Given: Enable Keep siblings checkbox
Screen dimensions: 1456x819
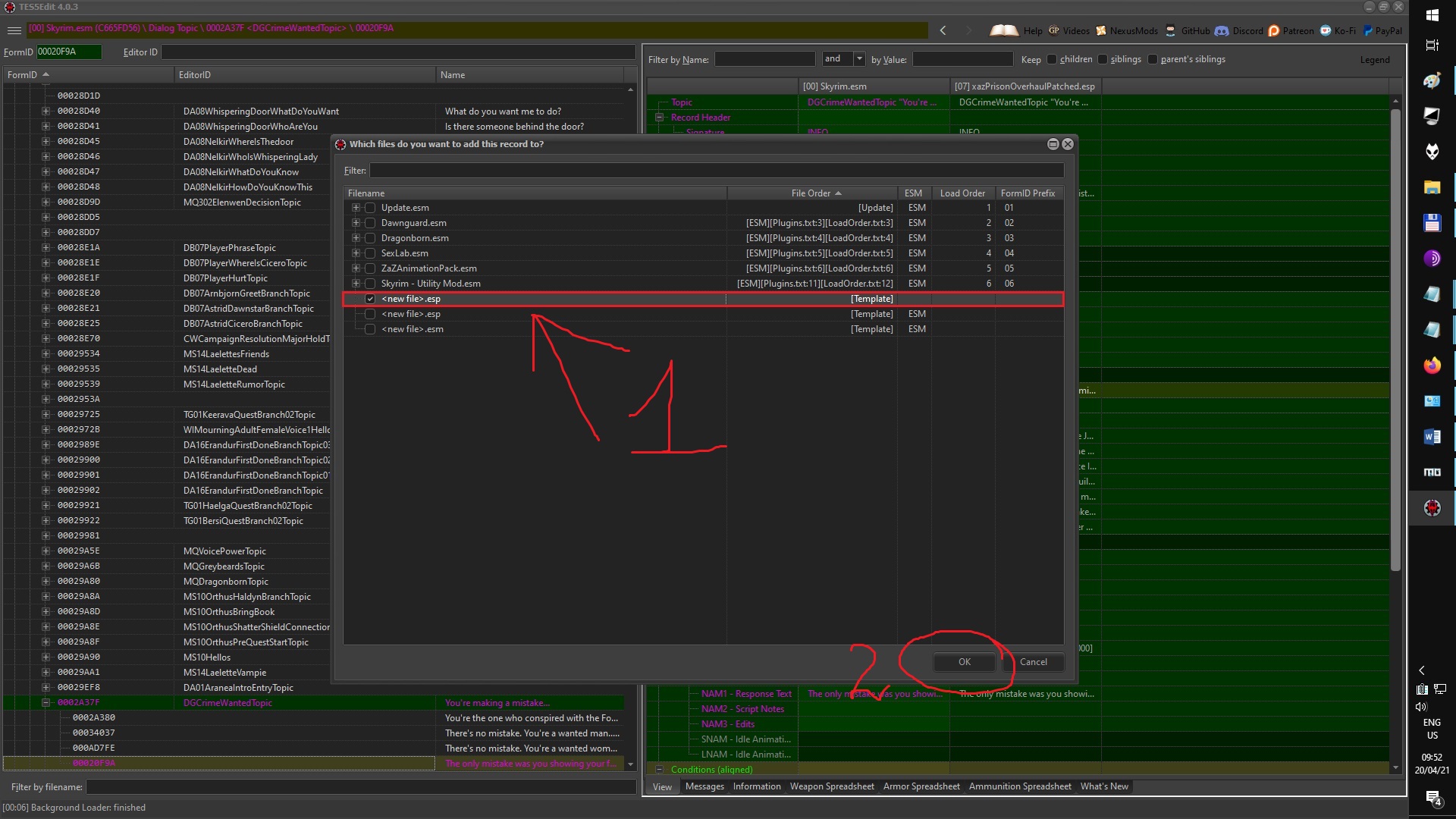Looking at the screenshot, I should pyautogui.click(x=1103, y=59).
